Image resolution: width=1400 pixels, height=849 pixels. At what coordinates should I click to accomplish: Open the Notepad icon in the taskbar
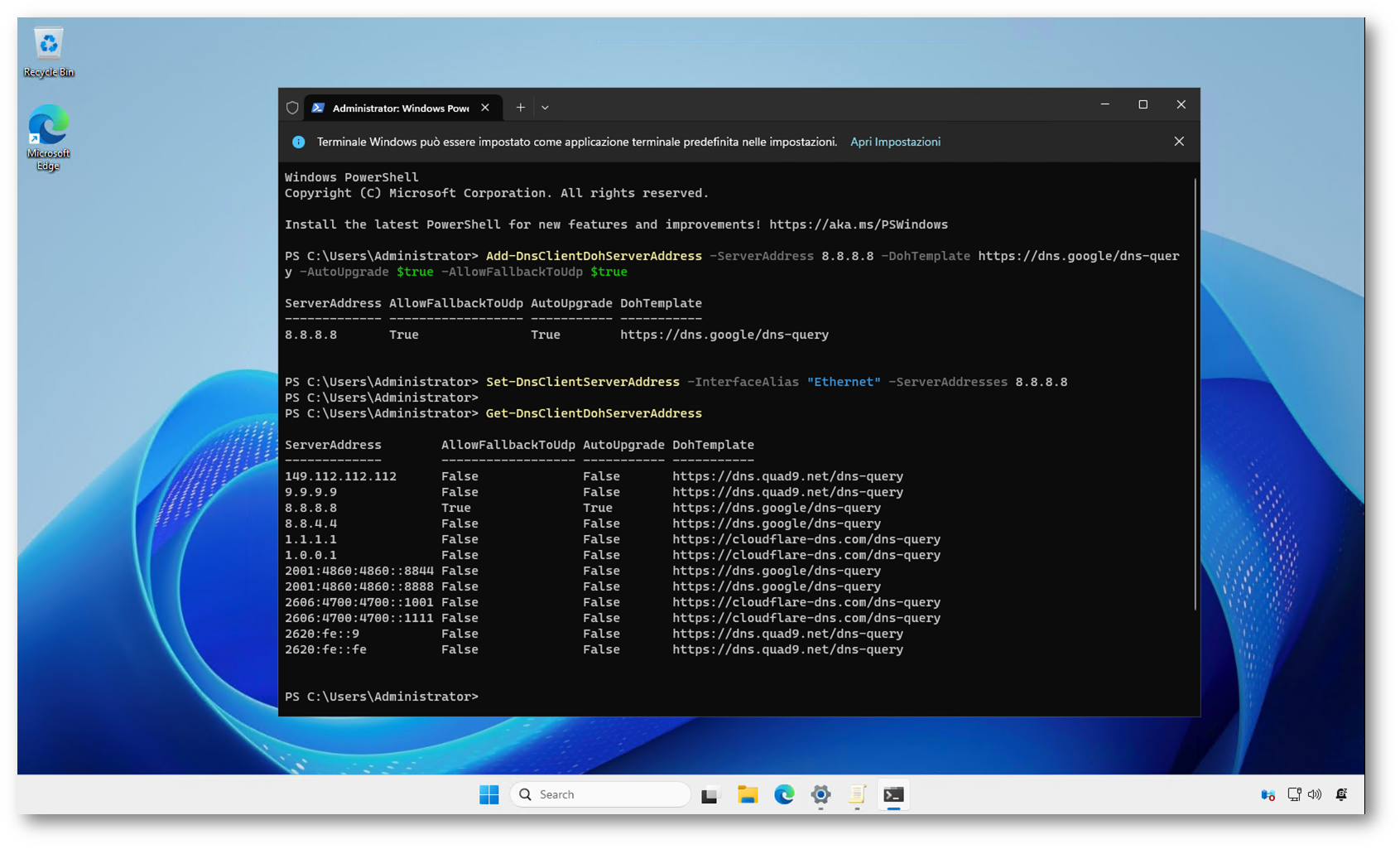point(857,795)
